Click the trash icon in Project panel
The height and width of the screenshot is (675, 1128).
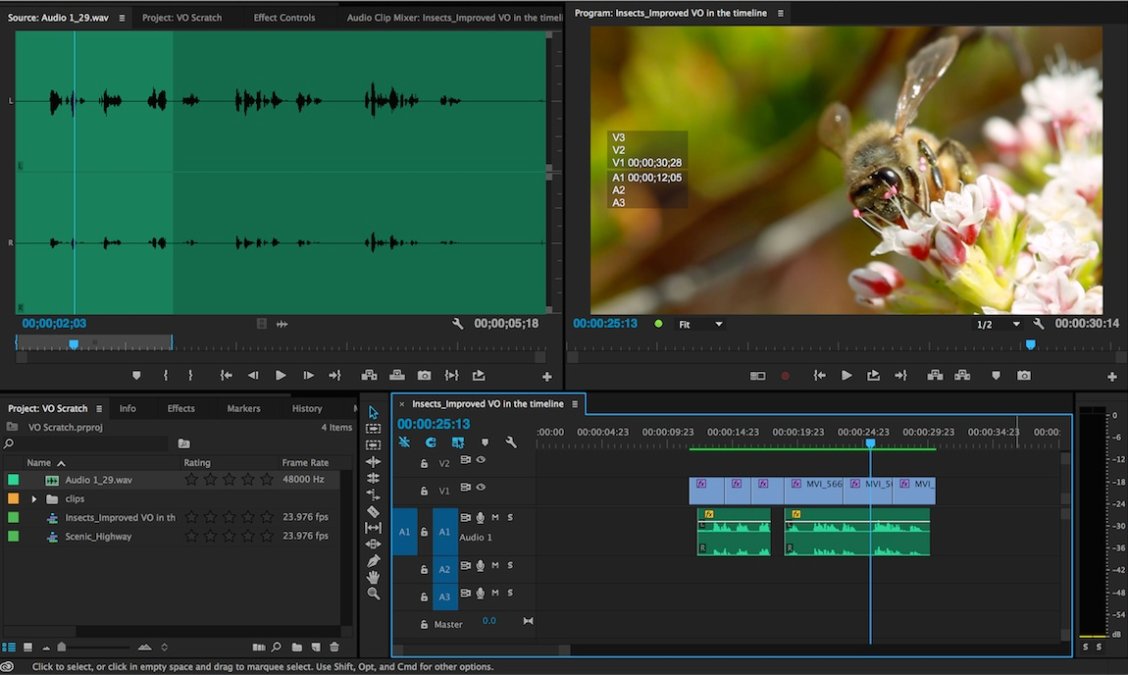334,647
